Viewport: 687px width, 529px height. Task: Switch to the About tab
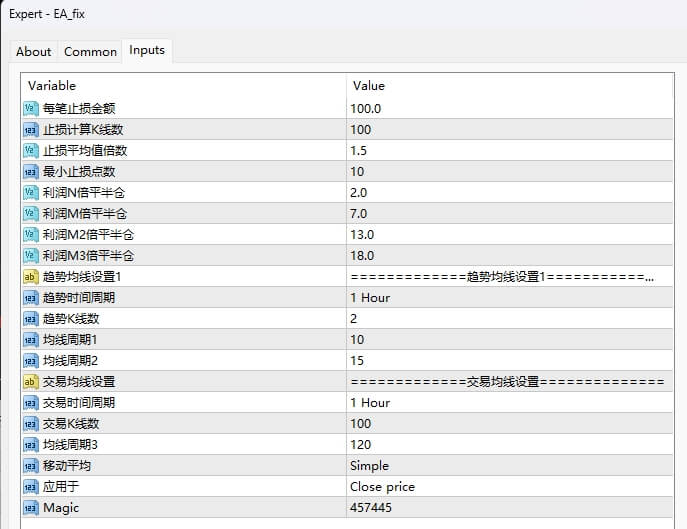coord(34,52)
